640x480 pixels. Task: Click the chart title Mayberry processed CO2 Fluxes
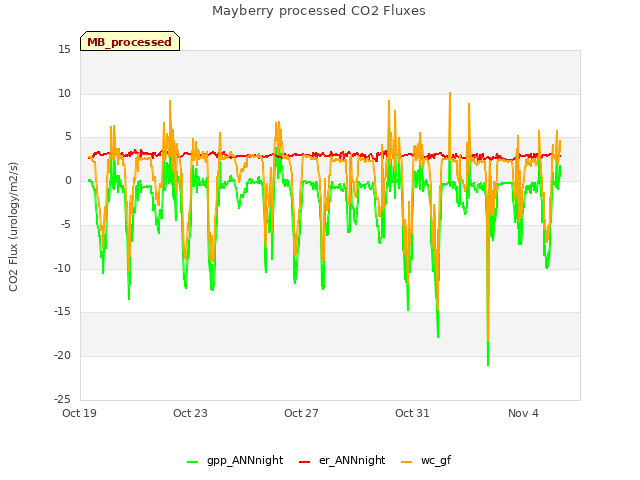(x=319, y=11)
